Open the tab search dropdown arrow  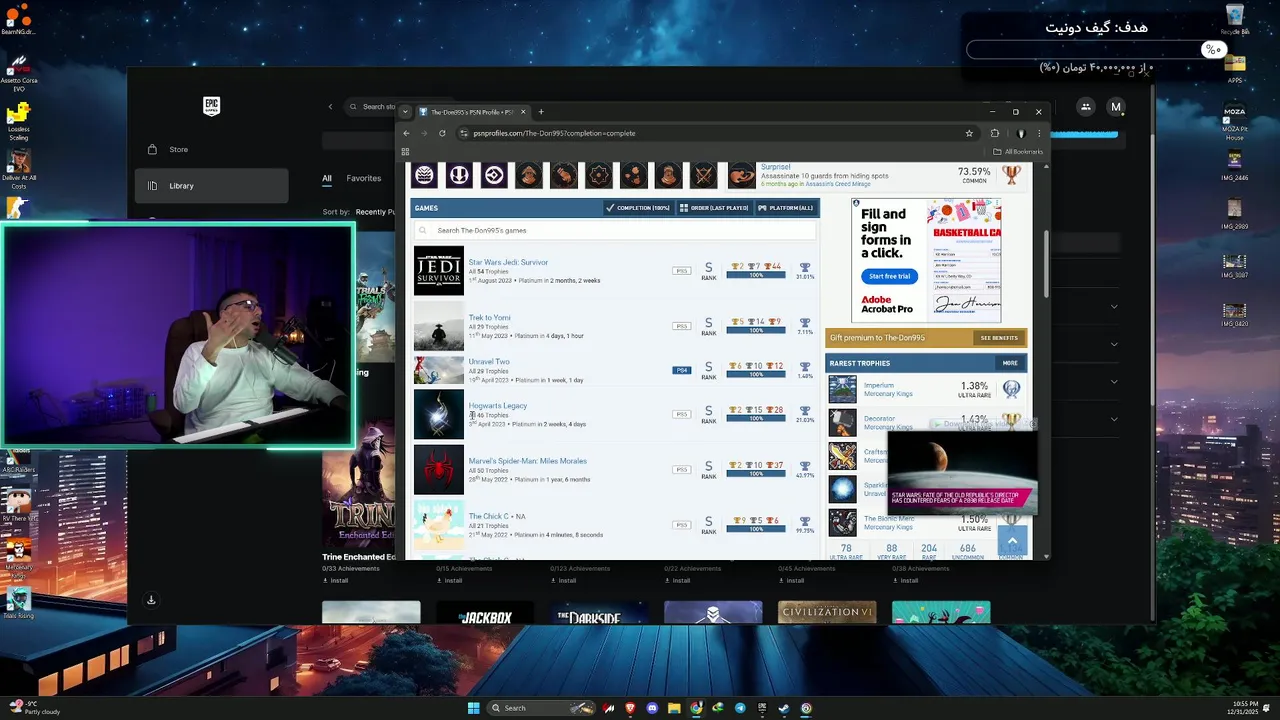click(x=405, y=112)
